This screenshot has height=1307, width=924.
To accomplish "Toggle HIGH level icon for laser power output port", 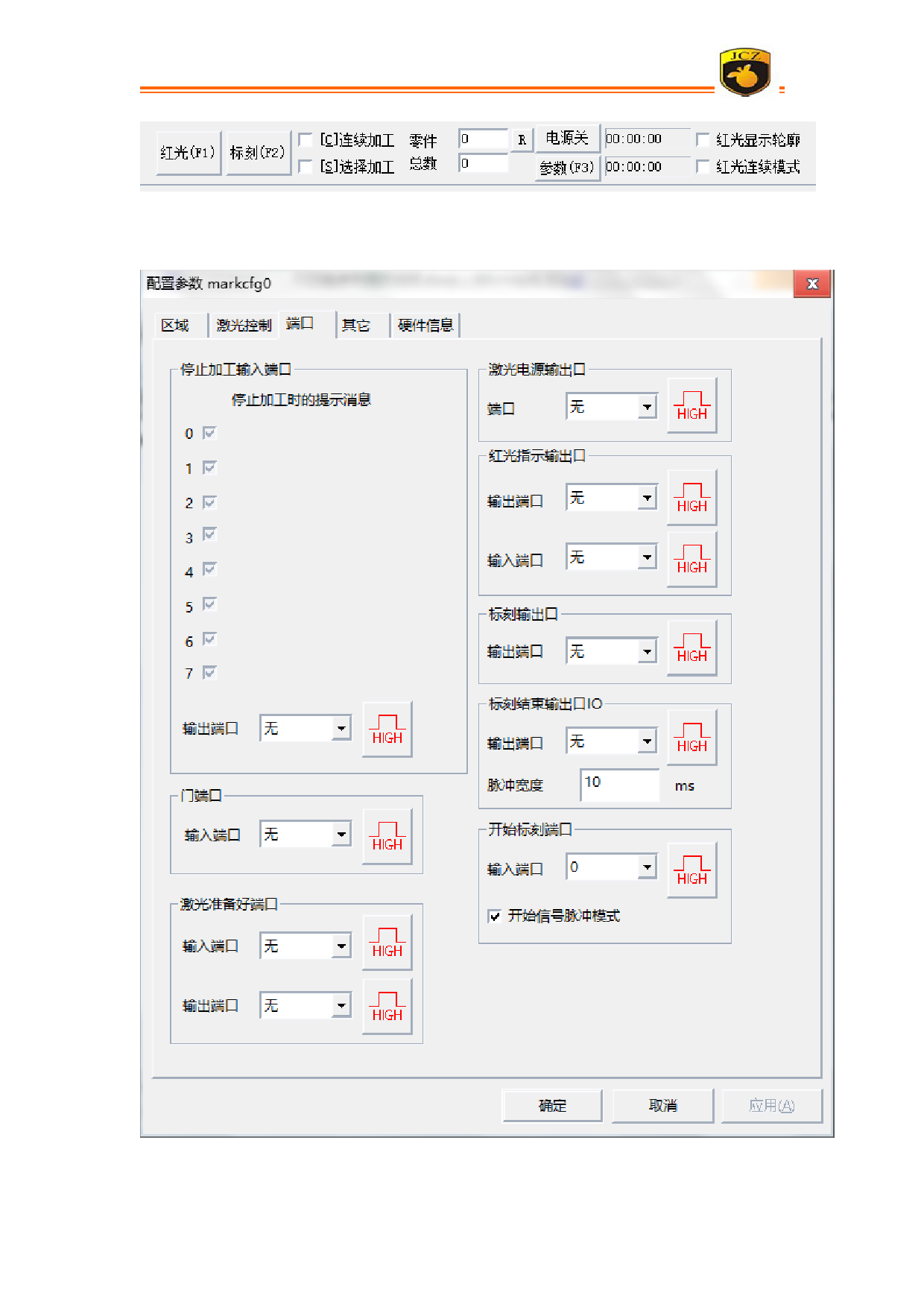I will tap(692, 406).
